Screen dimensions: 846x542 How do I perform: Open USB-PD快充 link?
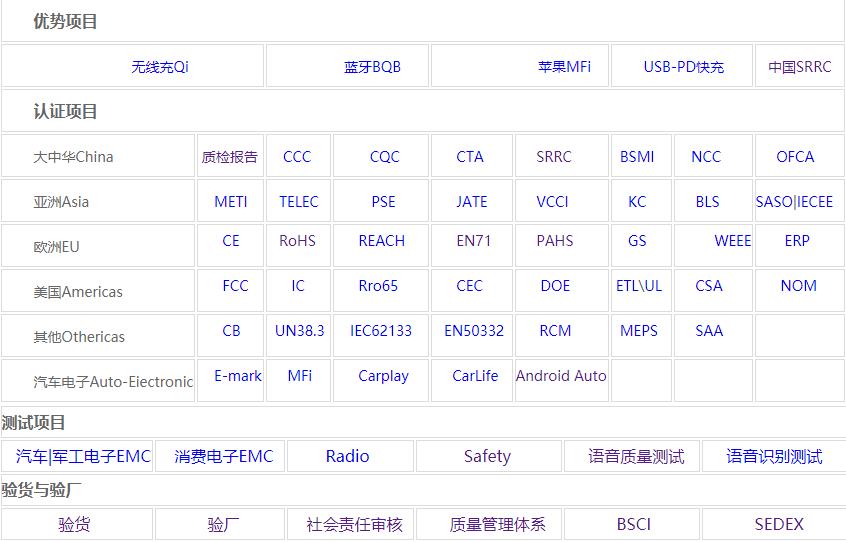click(683, 67)
